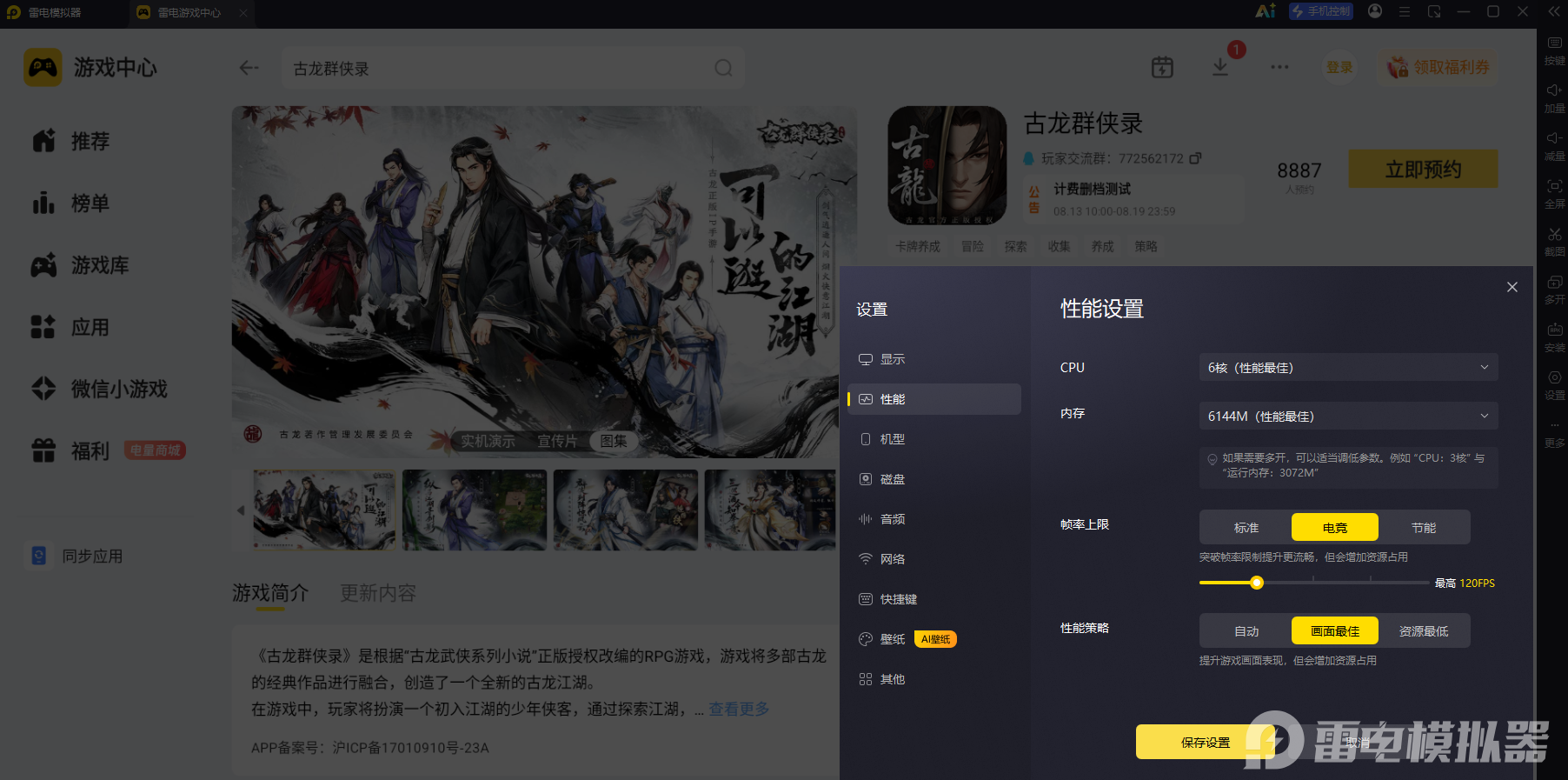The height and width of the screenshot is (780, 1568).
Task: Click the user account icon in title bar
Action: point(1375,11)
